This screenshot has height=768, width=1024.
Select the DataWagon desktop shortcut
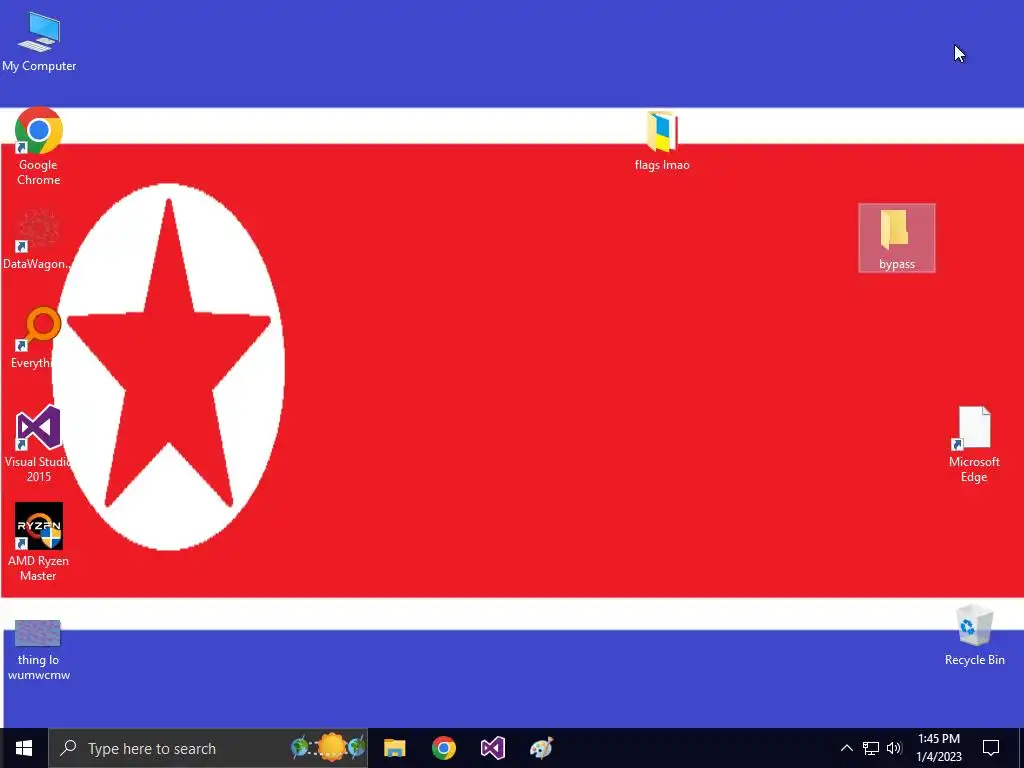(37, 240)
